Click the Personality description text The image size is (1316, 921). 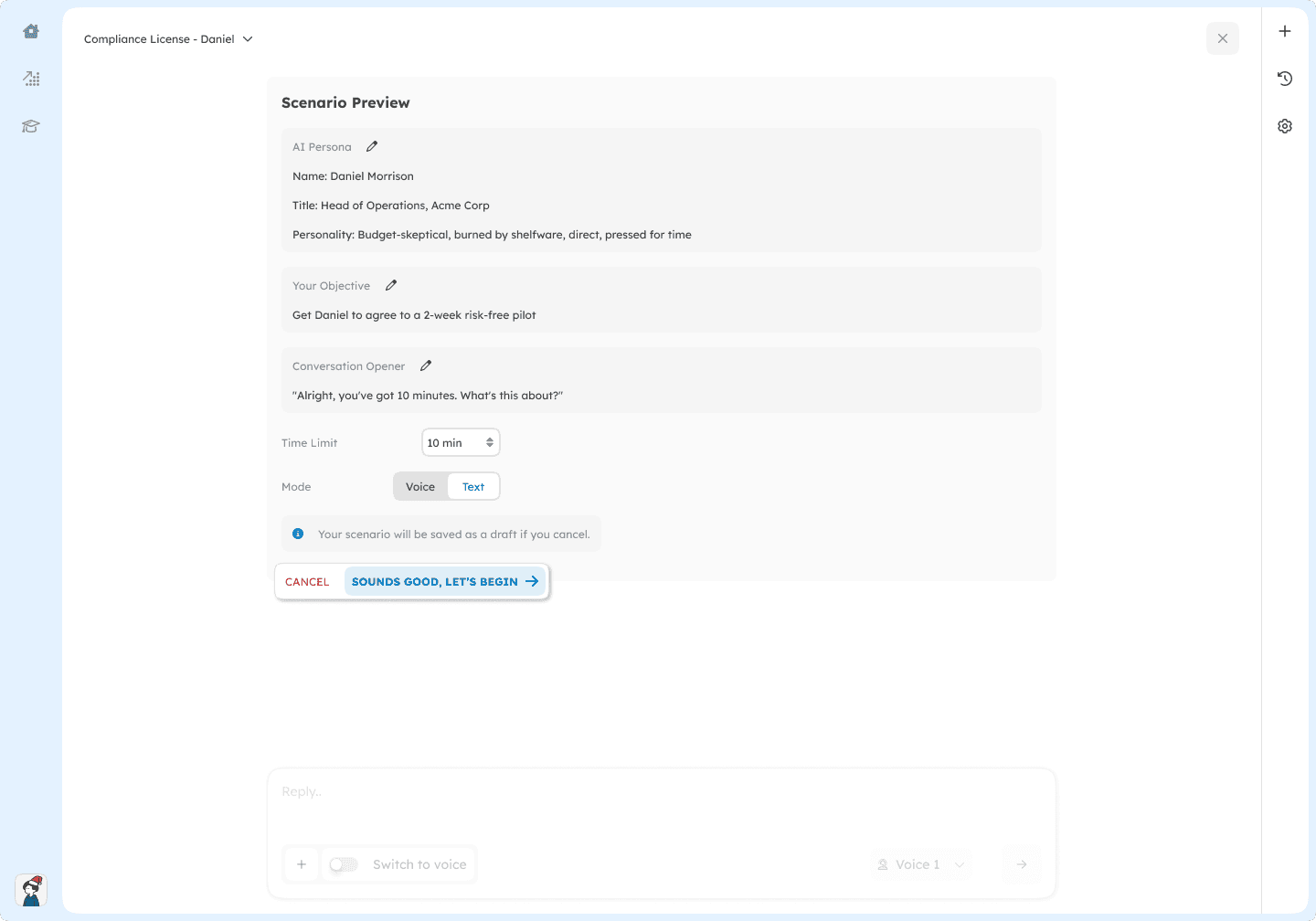(x=492, y=235)
